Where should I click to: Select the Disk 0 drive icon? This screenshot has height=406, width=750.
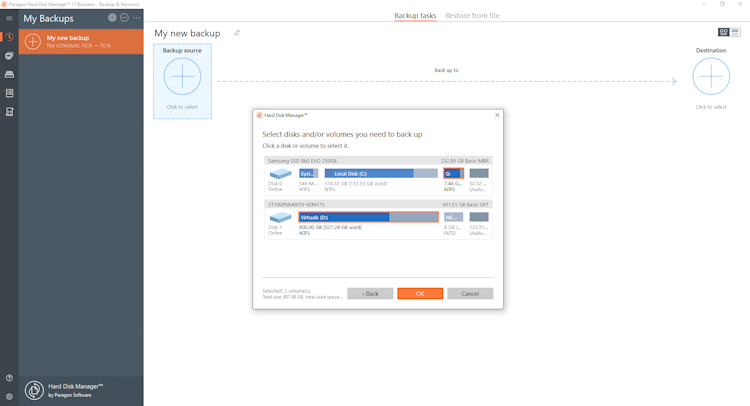[280, 174]
